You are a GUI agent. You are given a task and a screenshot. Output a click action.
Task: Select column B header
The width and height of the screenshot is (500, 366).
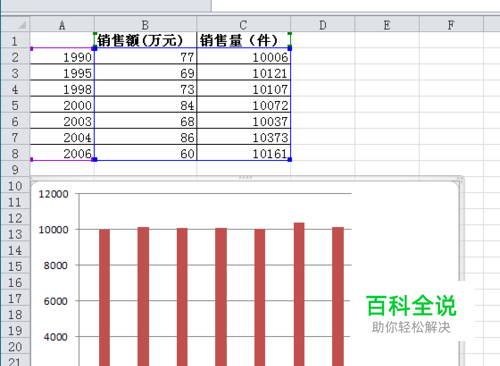point(145,25)
